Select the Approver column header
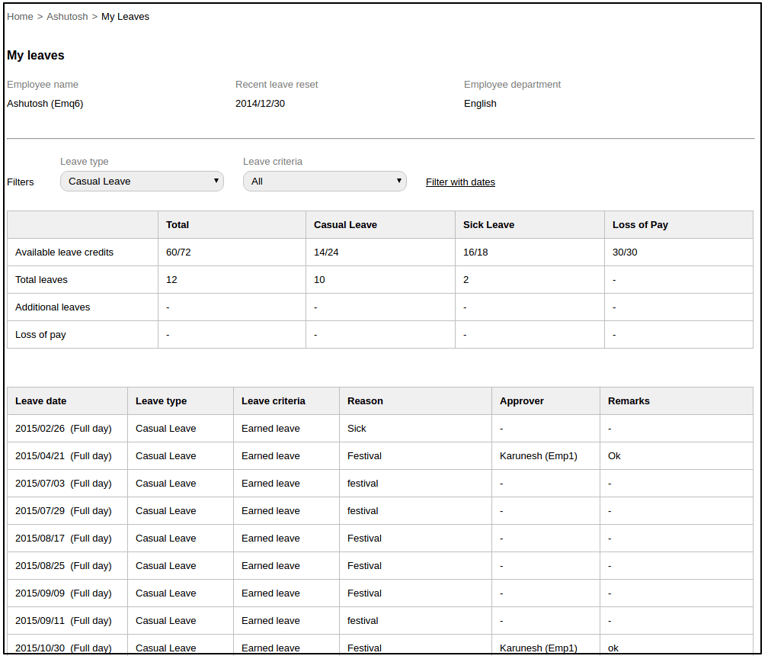The width and height of the screenshot is (768, 656). (x=522, y=401)
